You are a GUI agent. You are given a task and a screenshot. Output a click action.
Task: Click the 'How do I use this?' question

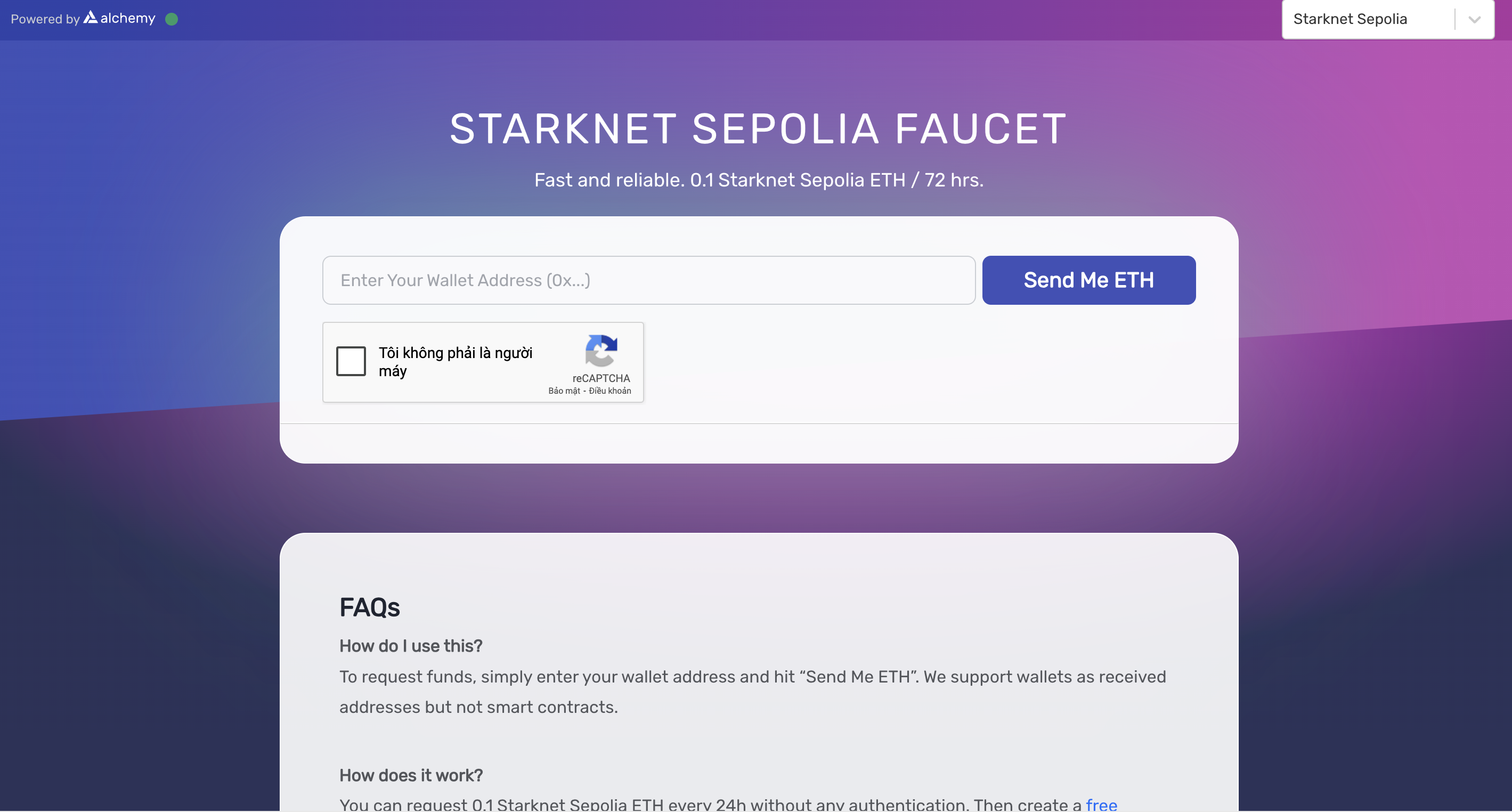coord(411,646)
